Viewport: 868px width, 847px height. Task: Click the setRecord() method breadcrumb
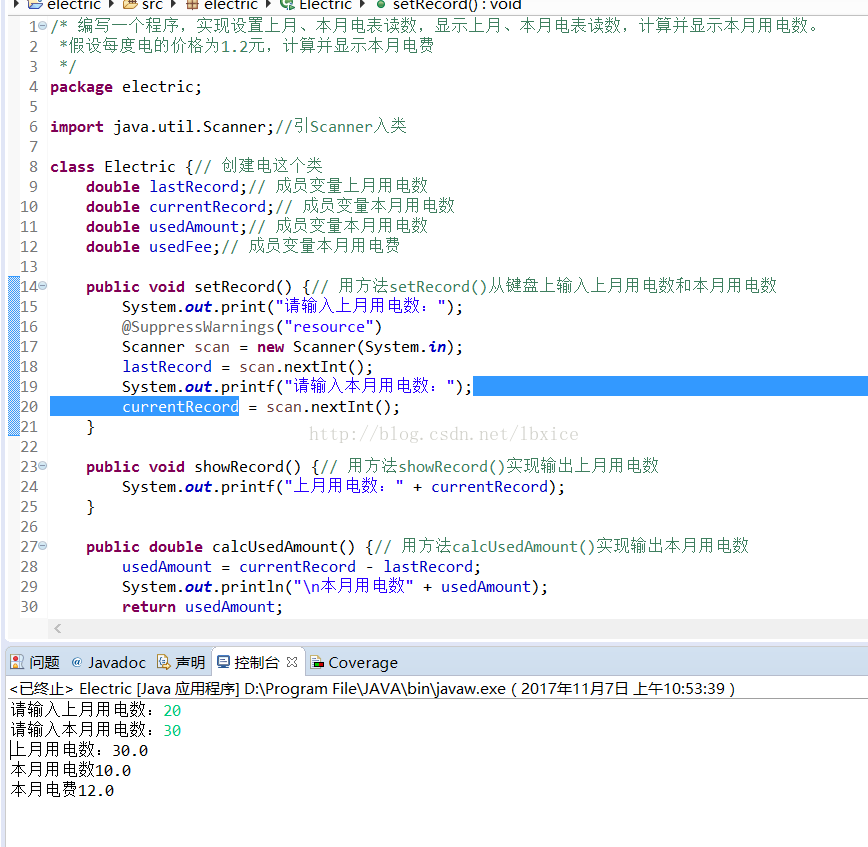pos(449,4)
